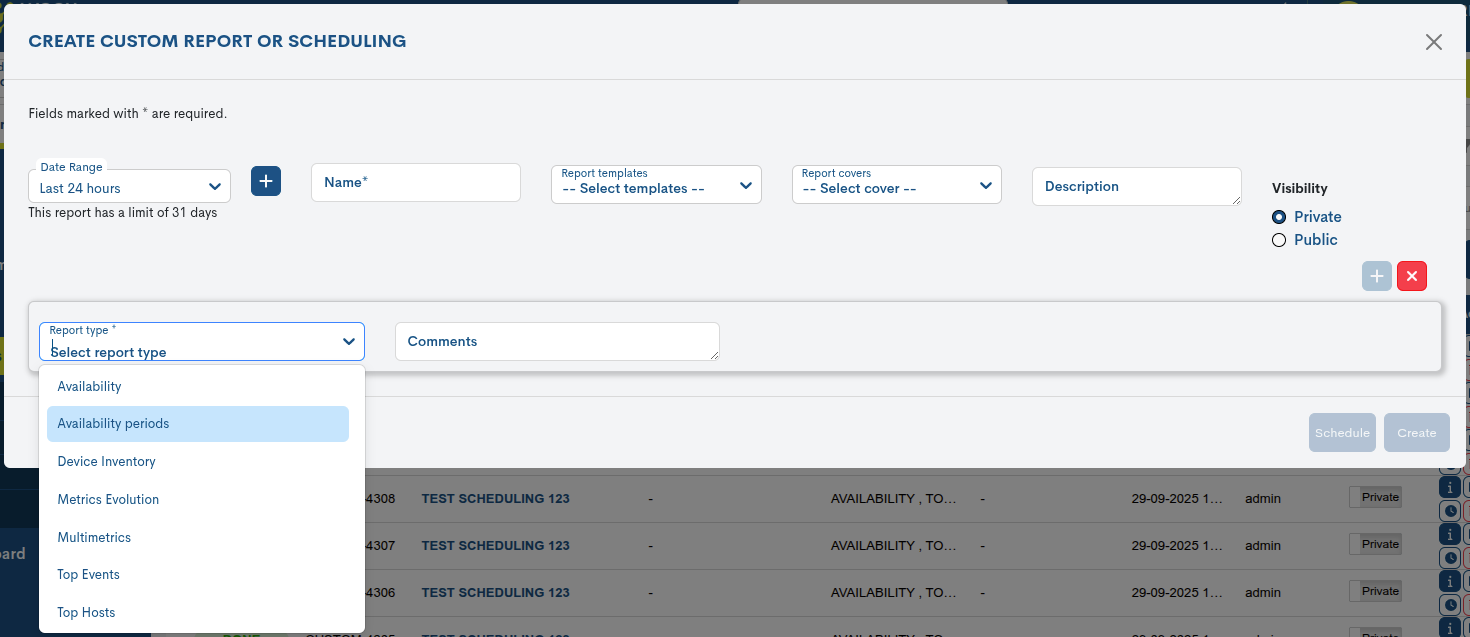Click the blue plus icon beside Date Range
1470x637 pixels.
266,181
